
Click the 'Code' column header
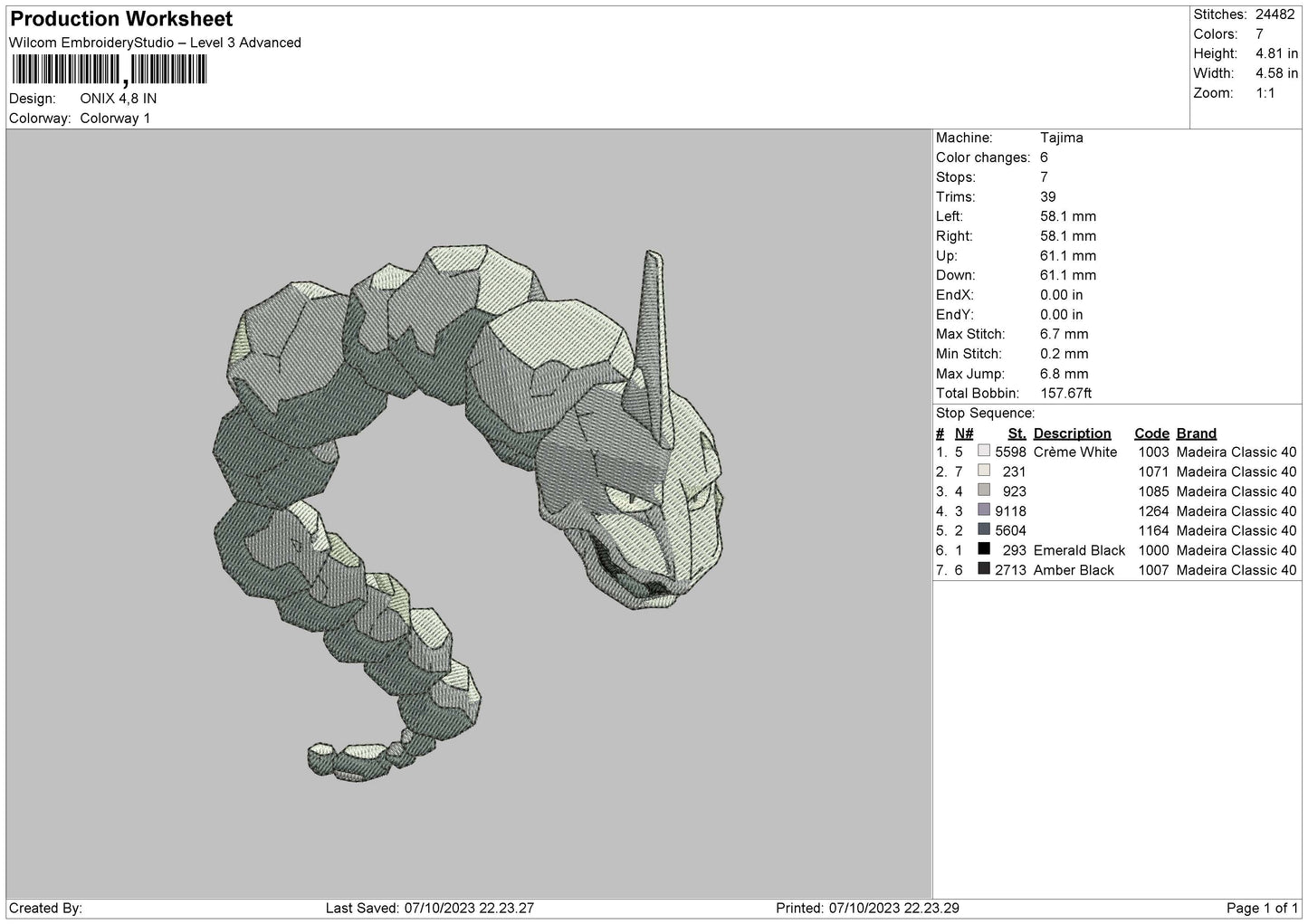1151,433
